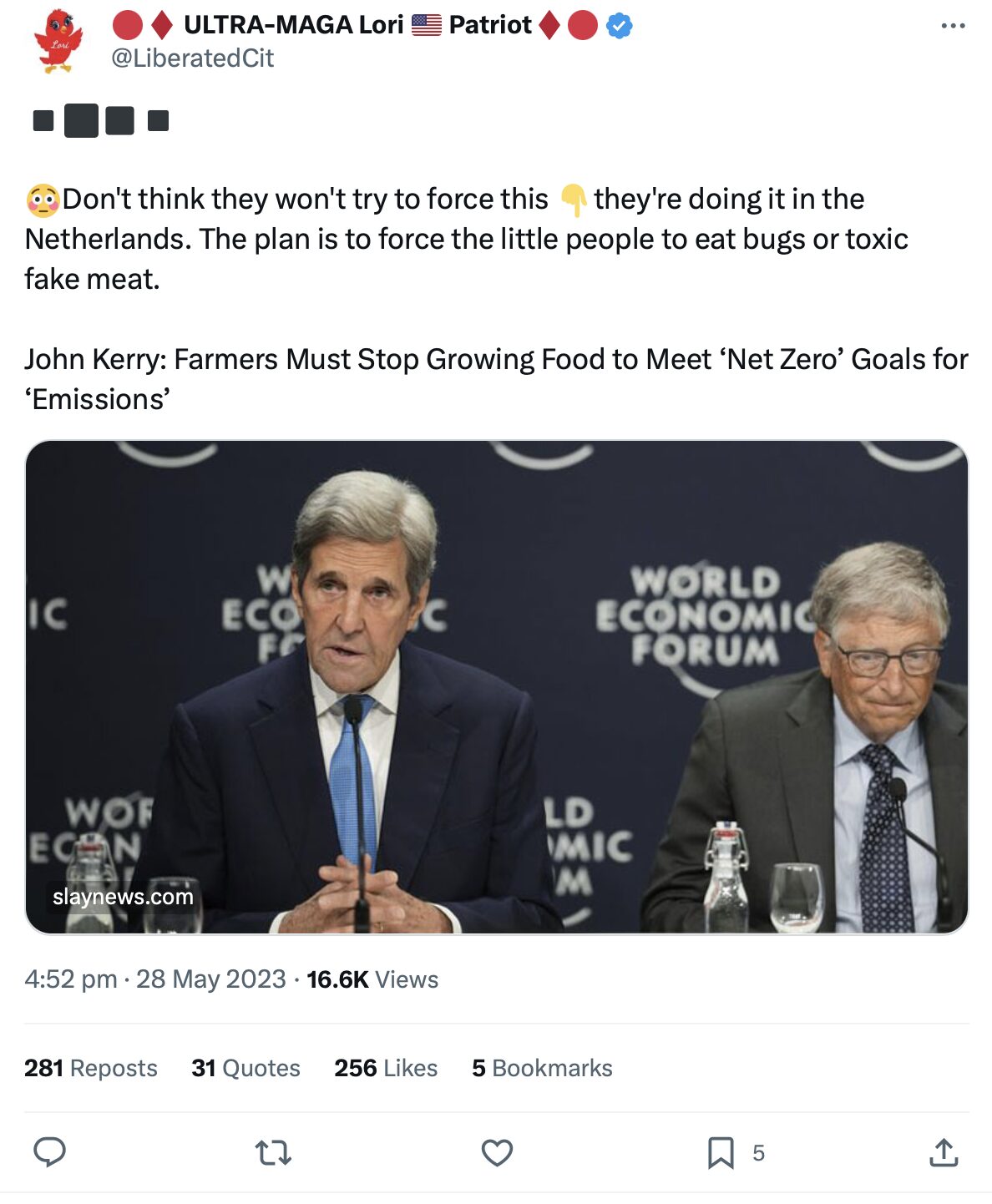Image resolution: width=992 pixels, height=1204 pixels.
Task: Bookmark the tweet with the bookmark icon
Action: [721, 1153]
